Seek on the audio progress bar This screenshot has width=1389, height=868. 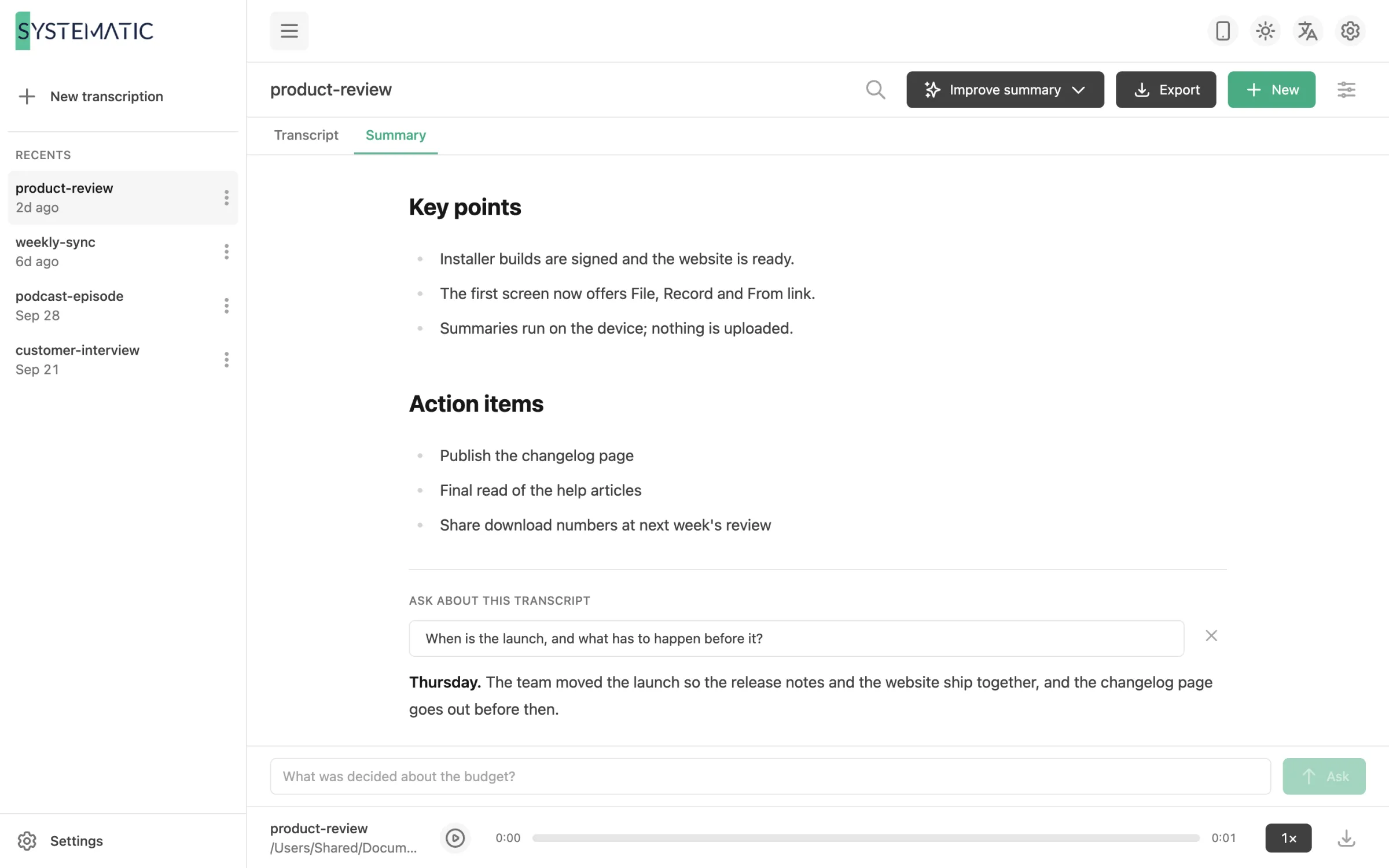pos(865,837)
